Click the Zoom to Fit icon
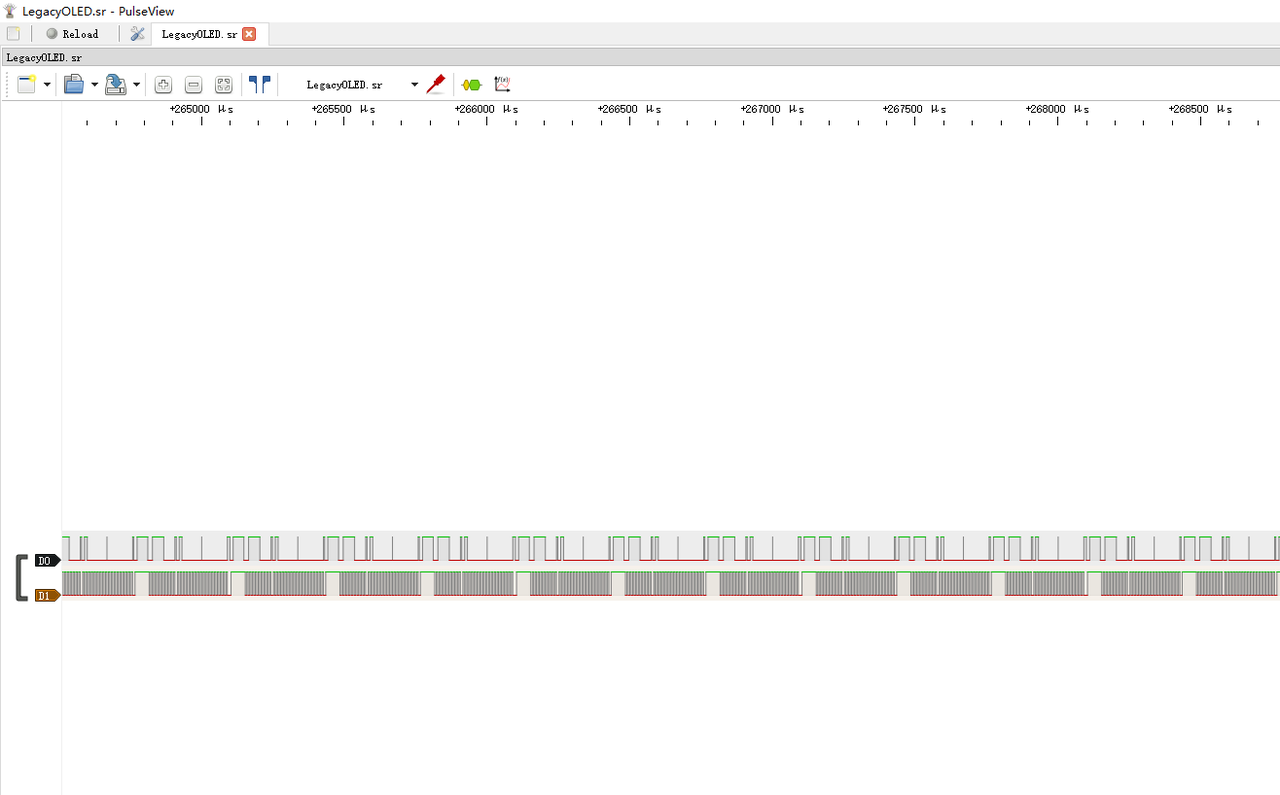This screenshot has width=1280, height=795. 224,85
